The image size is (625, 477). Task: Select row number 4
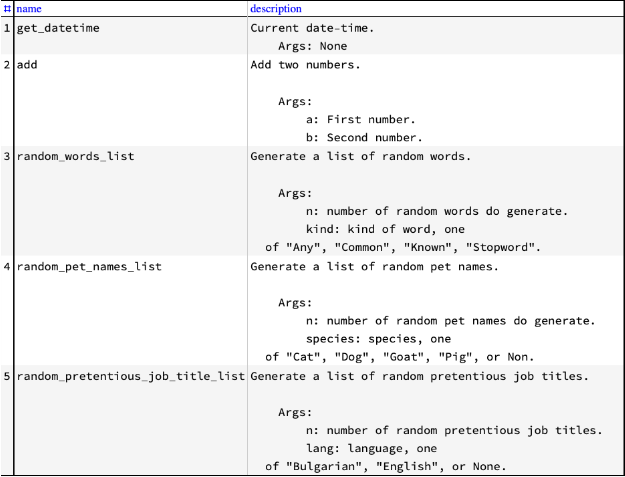point(7,266)
